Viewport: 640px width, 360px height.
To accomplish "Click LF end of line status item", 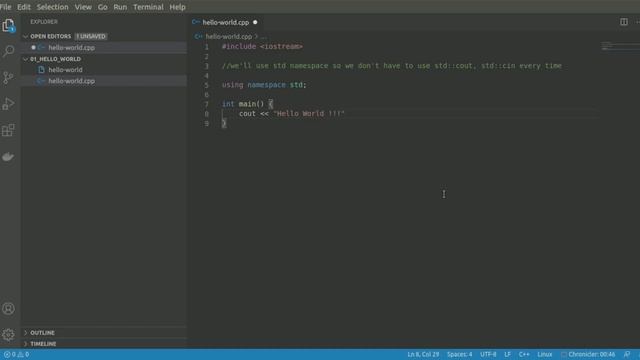I will tap(507, 354).
